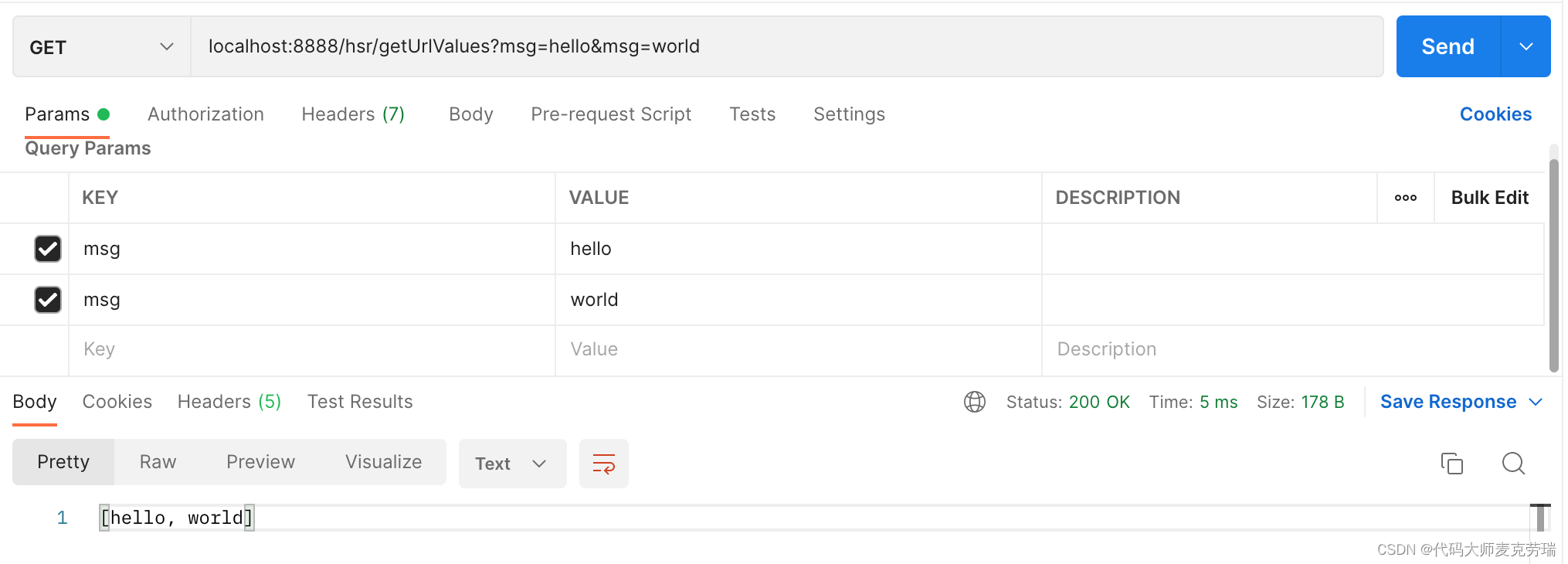Image resolution: width=1568 pixels, height=564 pixels.
Task: Open the Cookies link
Action: [1495, 114]
